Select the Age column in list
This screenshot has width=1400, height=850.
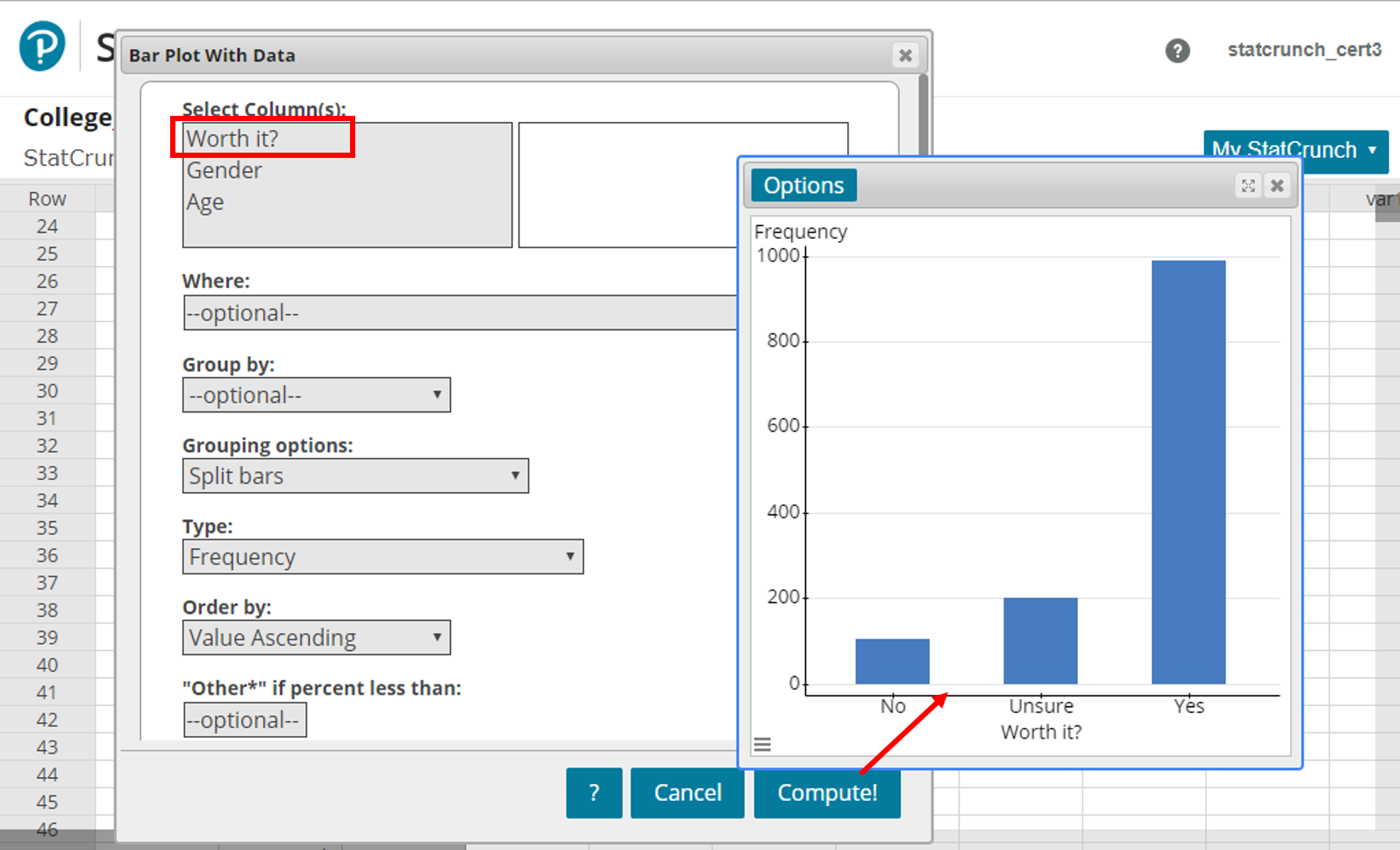point(205,202)
